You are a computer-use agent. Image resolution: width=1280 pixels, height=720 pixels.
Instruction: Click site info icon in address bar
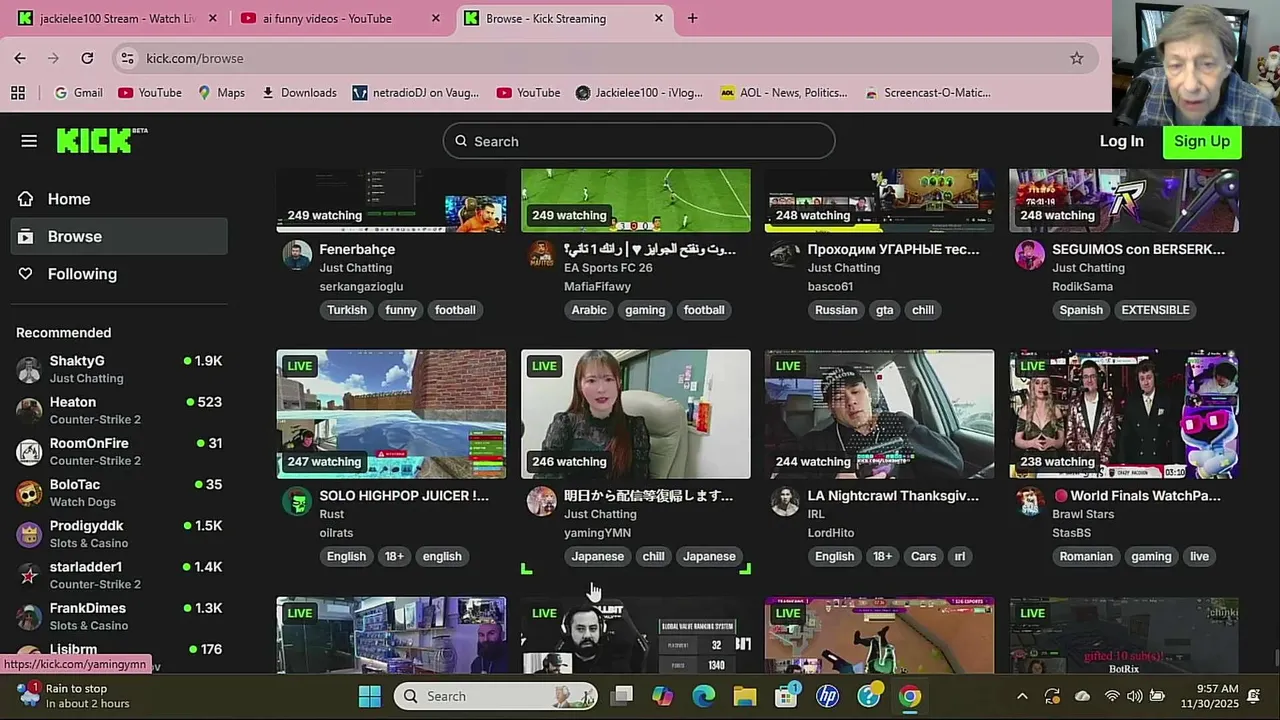[x=127, y=58]
